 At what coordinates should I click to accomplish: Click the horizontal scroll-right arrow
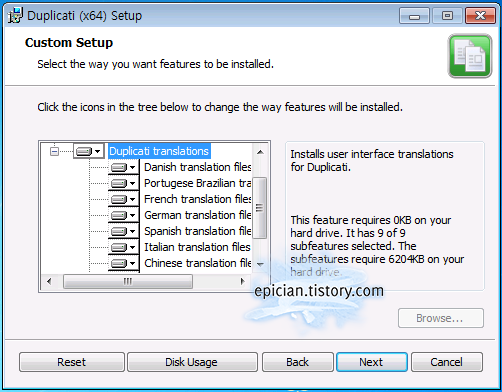243,282
